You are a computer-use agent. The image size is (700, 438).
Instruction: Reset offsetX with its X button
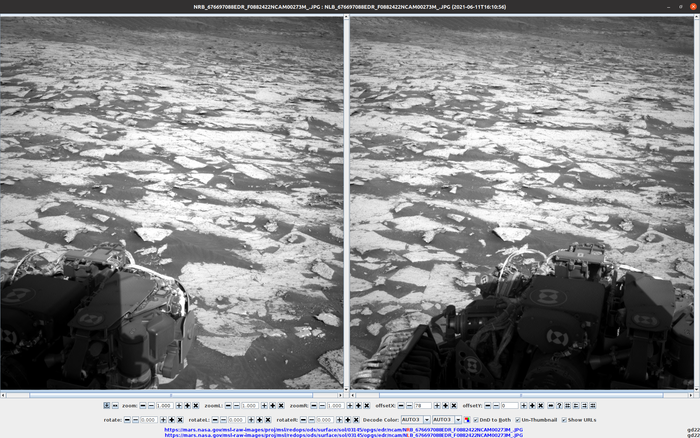tap(454, 406)
